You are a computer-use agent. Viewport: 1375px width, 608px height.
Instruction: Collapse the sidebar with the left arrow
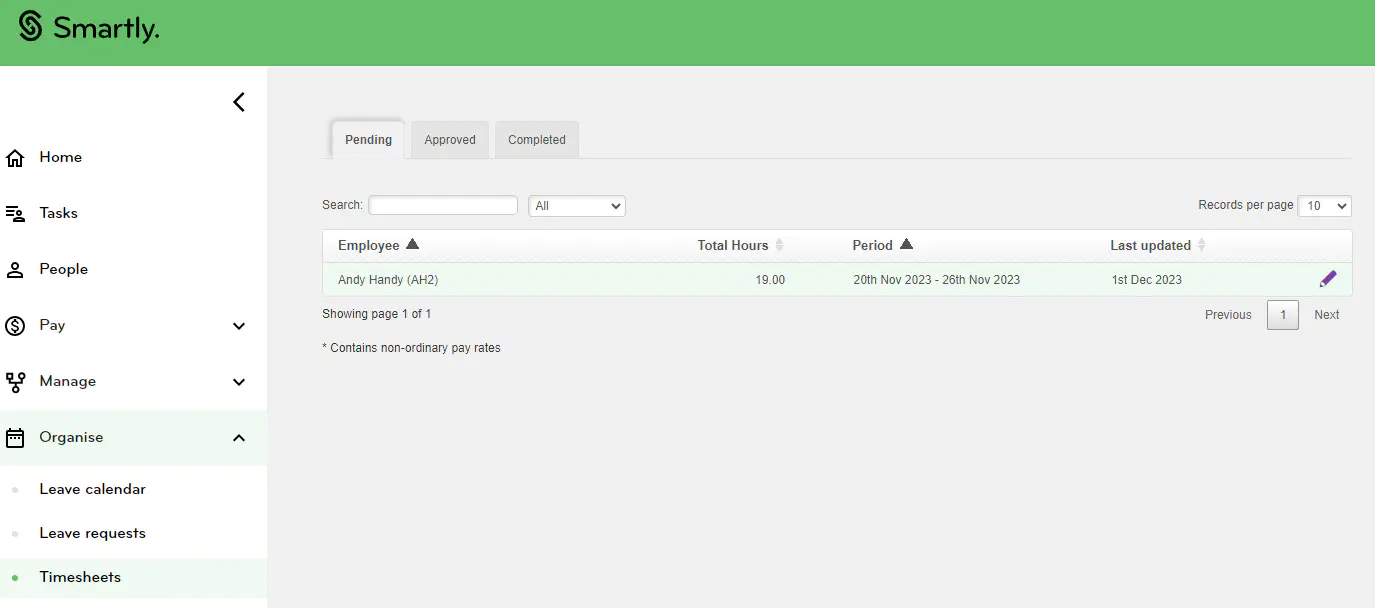click(x=238, y=101)
